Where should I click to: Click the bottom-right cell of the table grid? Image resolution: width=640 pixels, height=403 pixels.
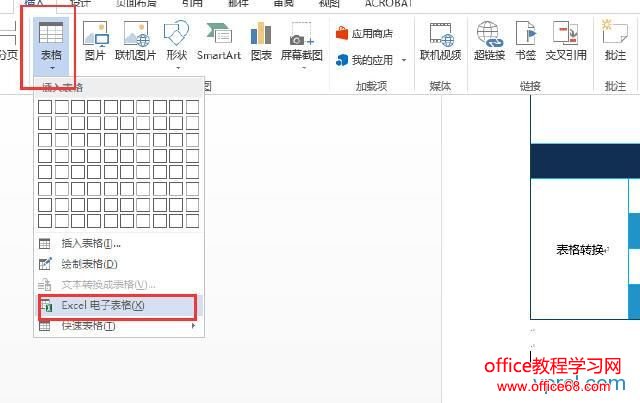(x=192, y=221)
